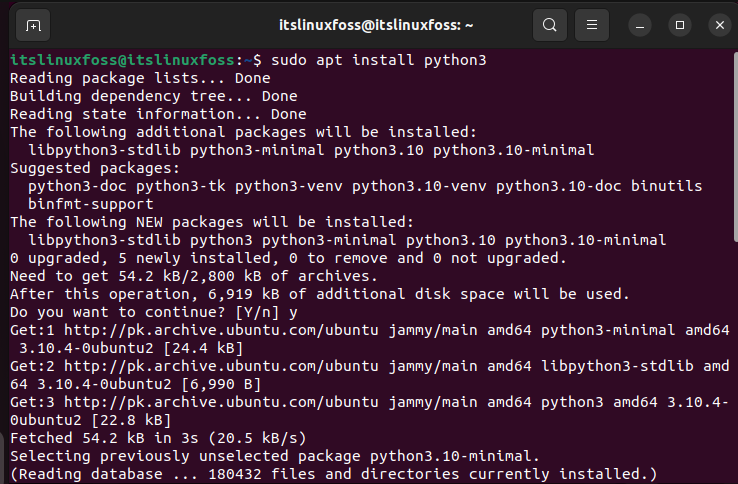Click the binfmt-support package text
738x484 pixels.
pyautogui.click(x=90, y=204)
